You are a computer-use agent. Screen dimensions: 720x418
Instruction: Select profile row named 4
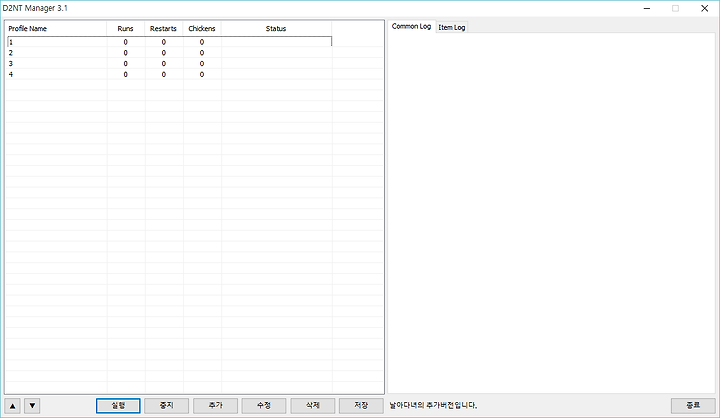169,74
